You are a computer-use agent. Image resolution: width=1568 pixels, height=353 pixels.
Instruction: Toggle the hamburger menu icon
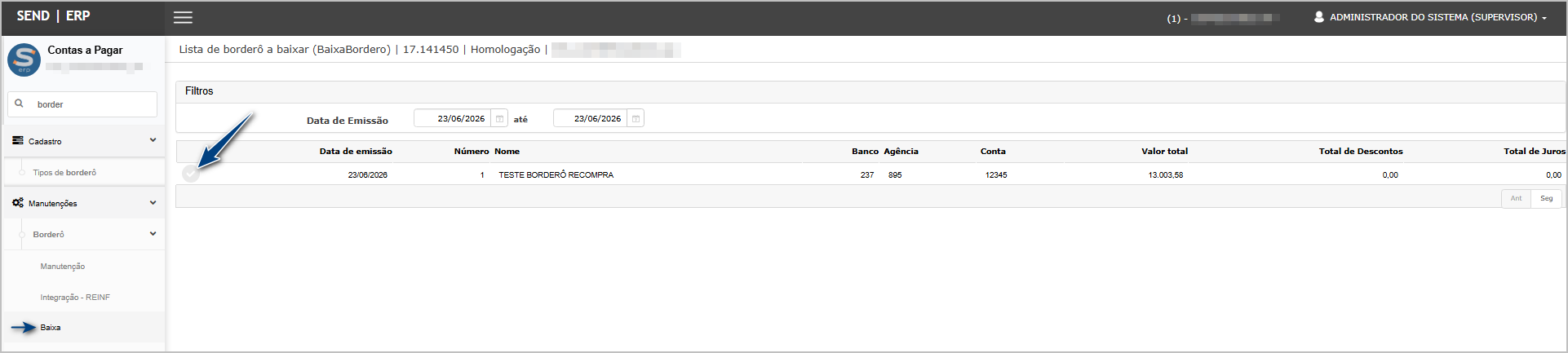[x=184, y=17]
